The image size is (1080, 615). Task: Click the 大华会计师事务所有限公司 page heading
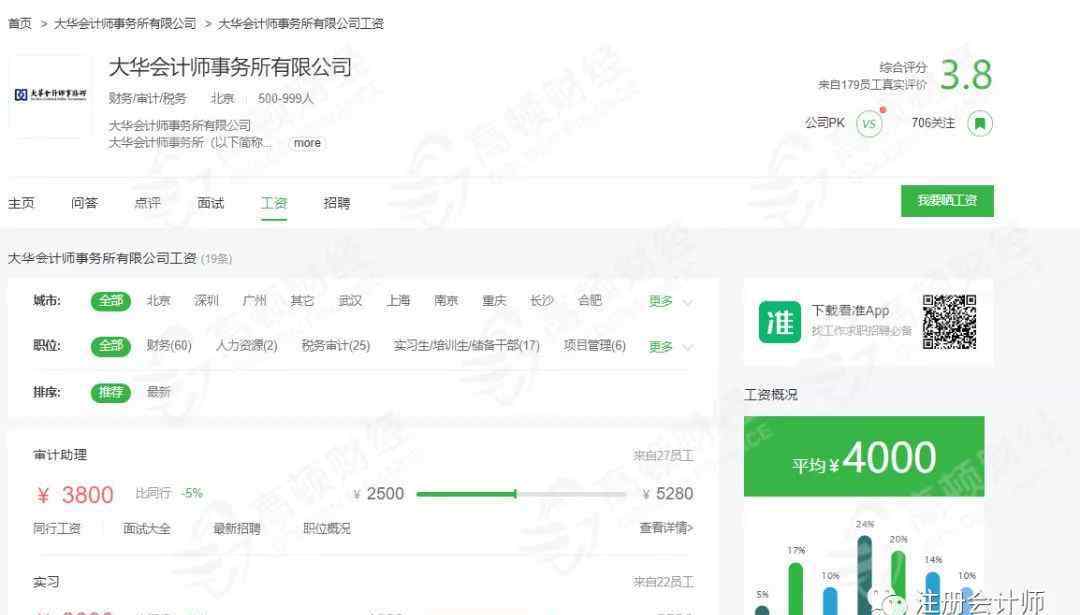click(x=230, y=67)
